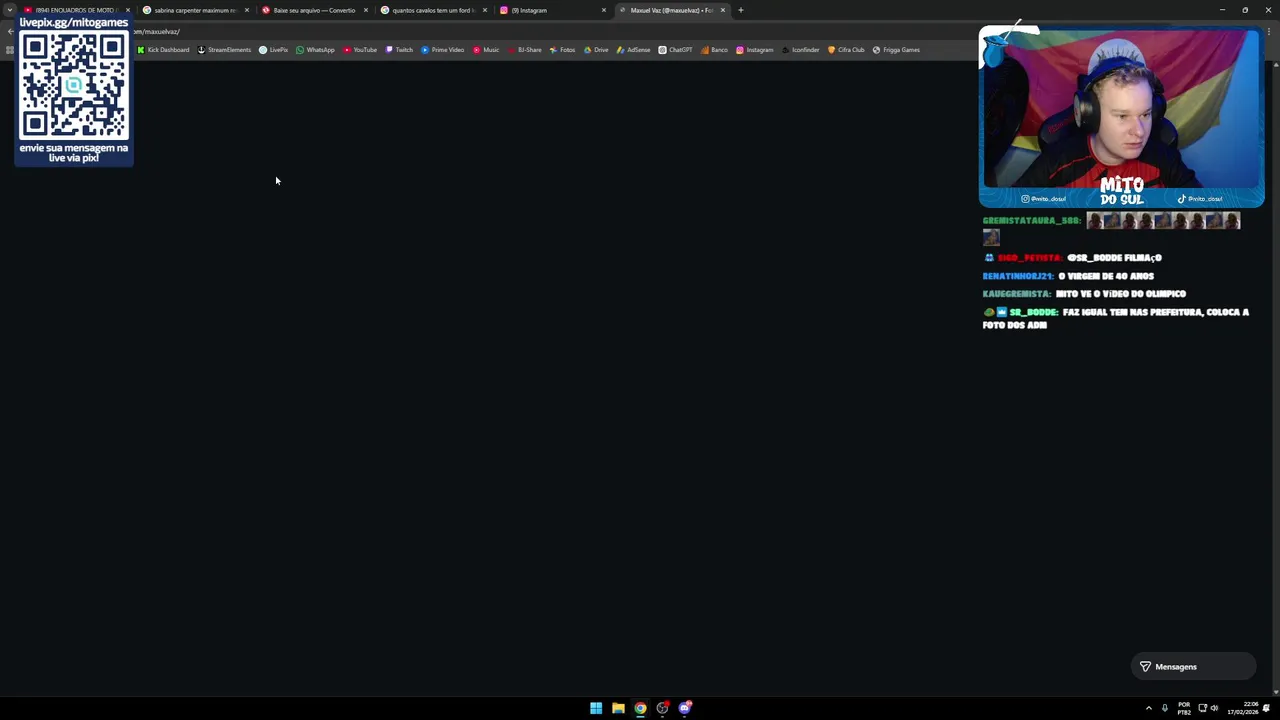This screenshot has height=720, width=1280.
Task: Open the Banco bookmark
Action: pyautogui.click(x=714, y=50)
